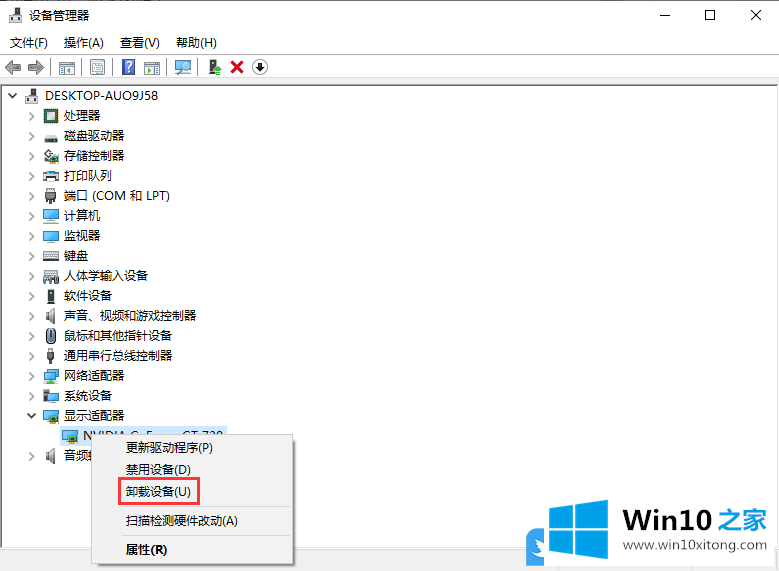
Task: Collapse the 显示适配器 category
Action: [x=31, y=415]
